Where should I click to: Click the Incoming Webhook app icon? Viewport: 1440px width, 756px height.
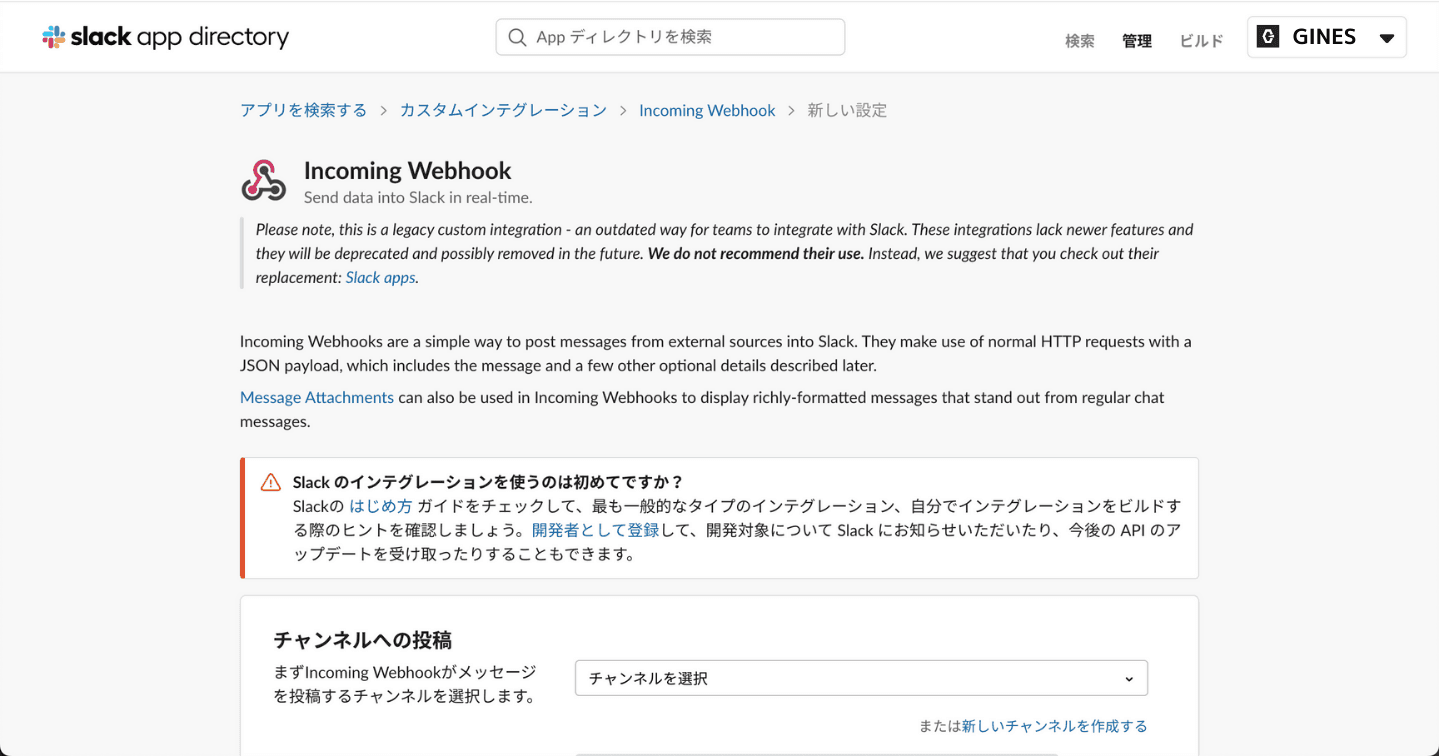[x=264, y=181]
